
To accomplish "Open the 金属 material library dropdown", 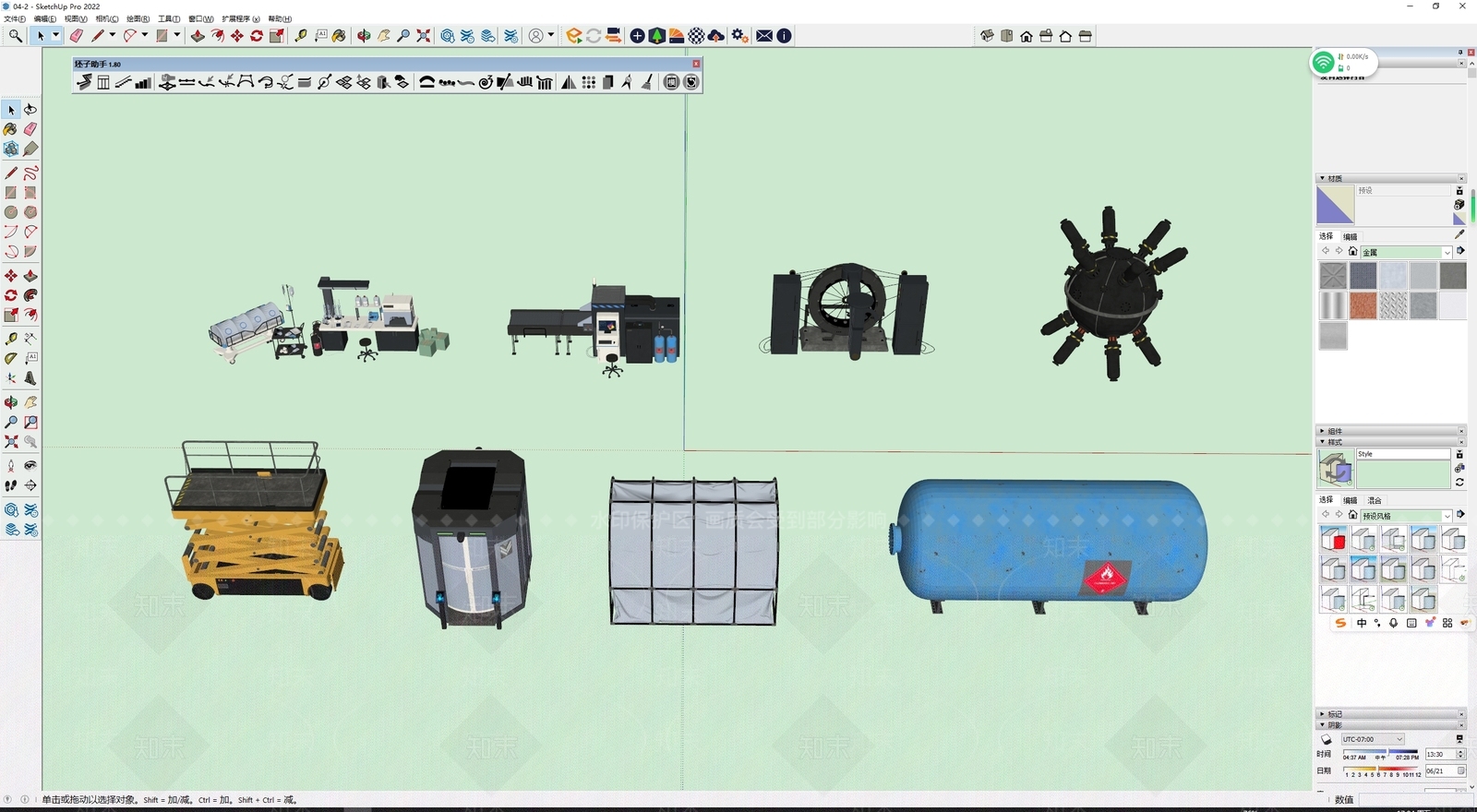I will (x=1447, y=252).
